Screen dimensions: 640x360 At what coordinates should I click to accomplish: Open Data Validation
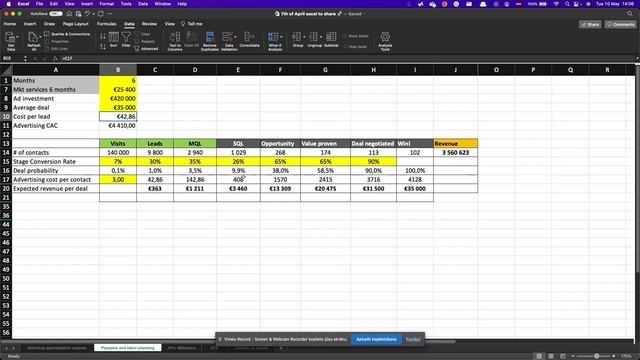coord(229,41)
